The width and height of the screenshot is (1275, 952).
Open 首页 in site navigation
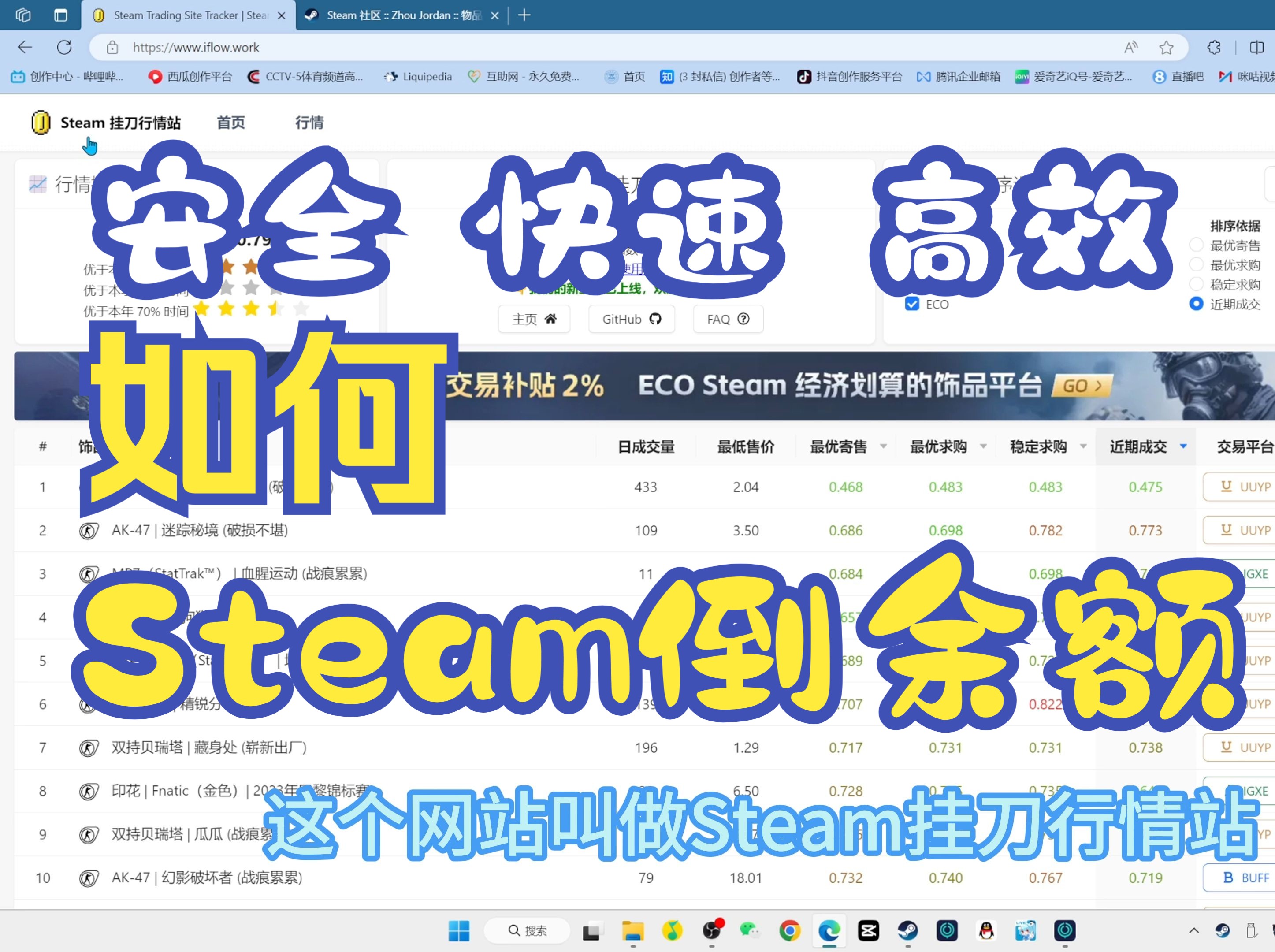point(230,123)
